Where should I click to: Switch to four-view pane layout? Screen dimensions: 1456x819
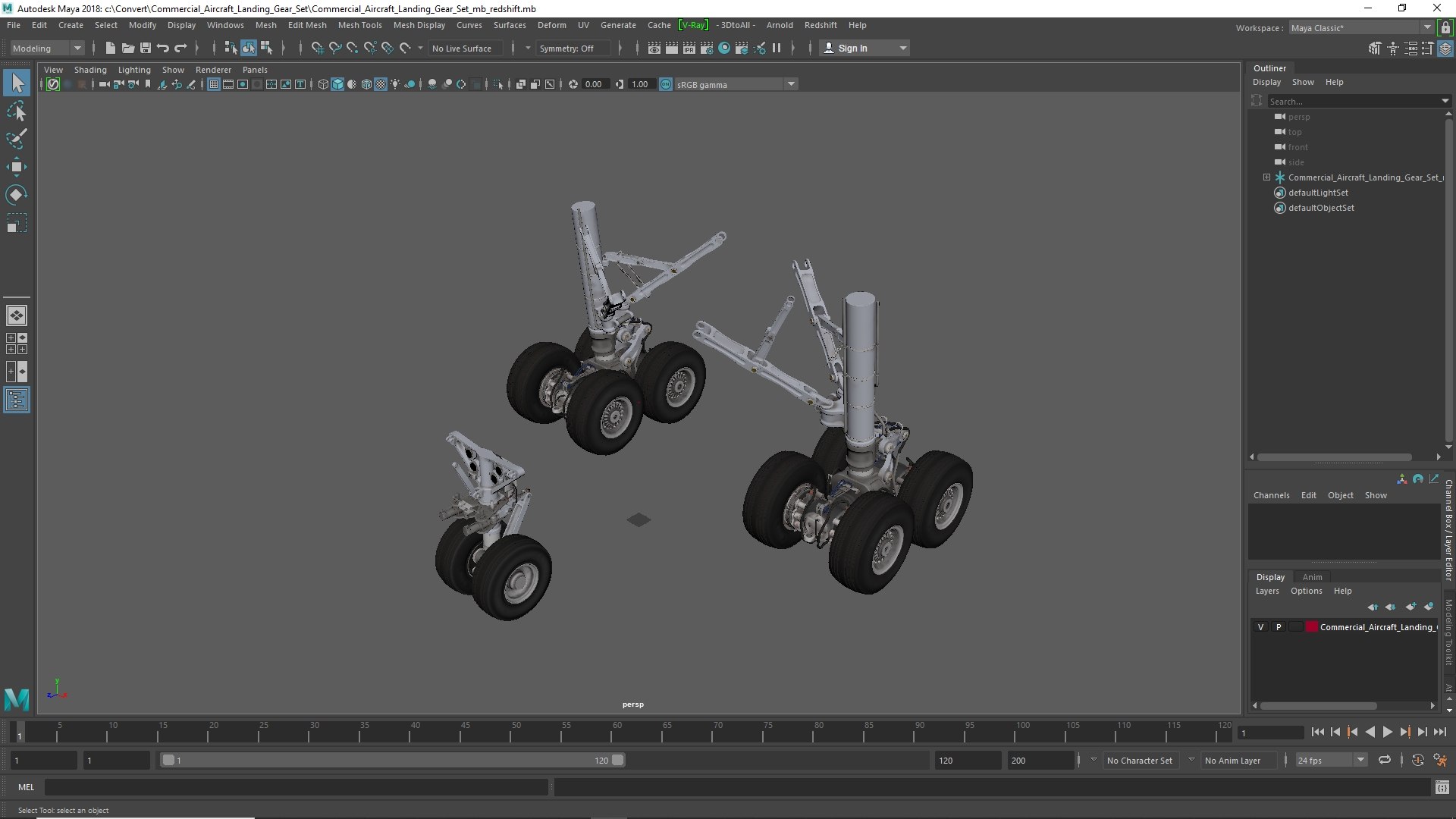pyautogui.click(x=17, y=344)
